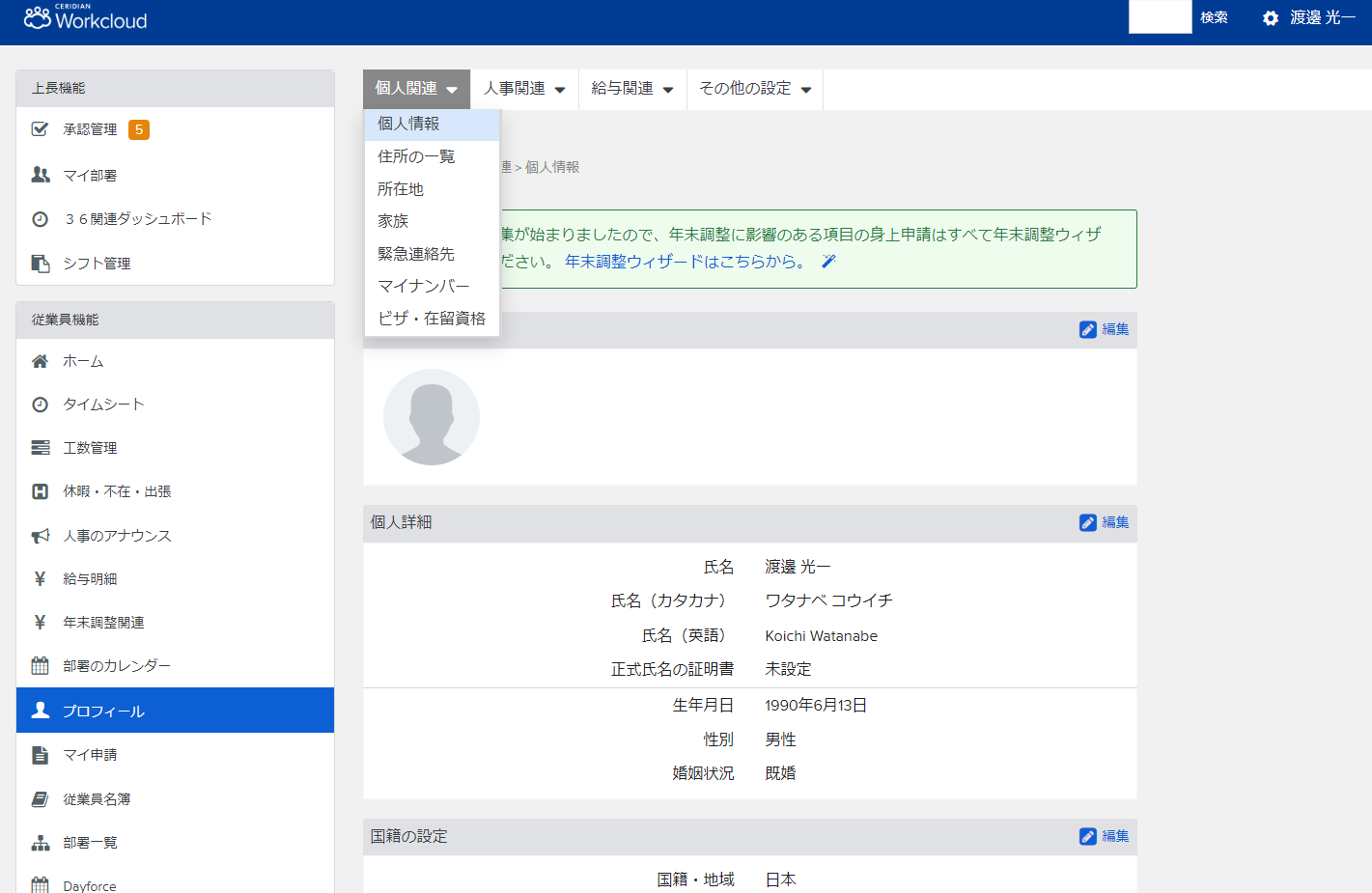
Task: Click the birthdate 1990年6月13日
Action: tap(816, 706)
